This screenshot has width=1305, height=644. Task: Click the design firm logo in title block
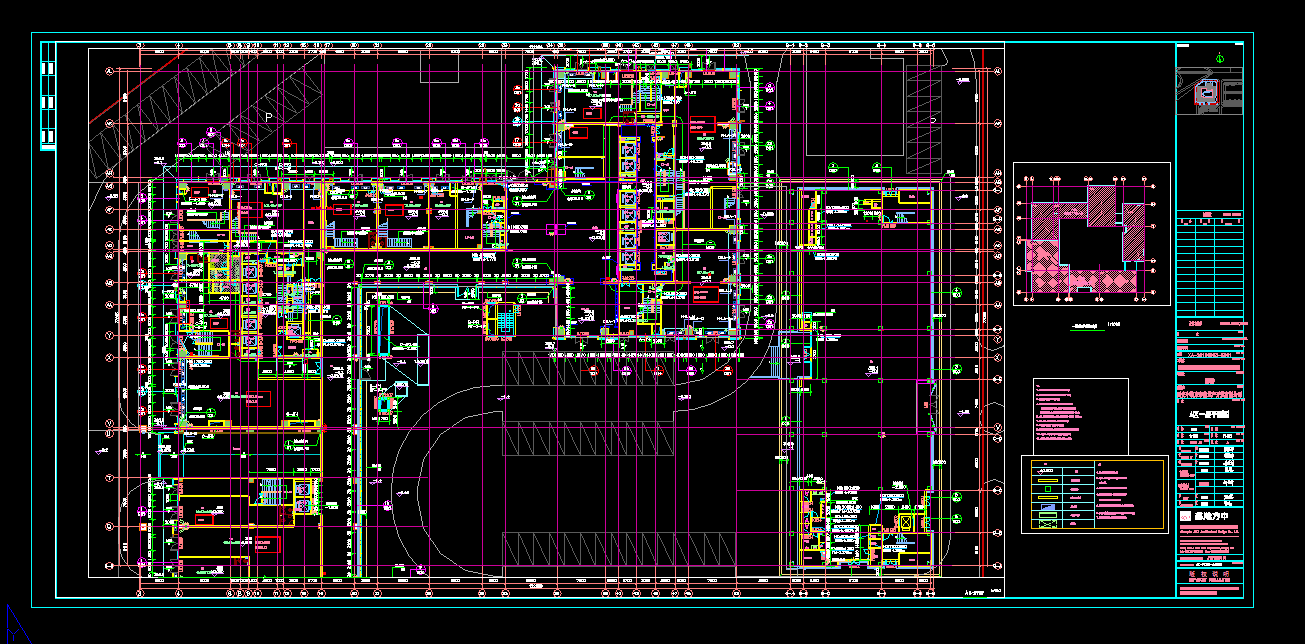click(x=1184, y=515)
